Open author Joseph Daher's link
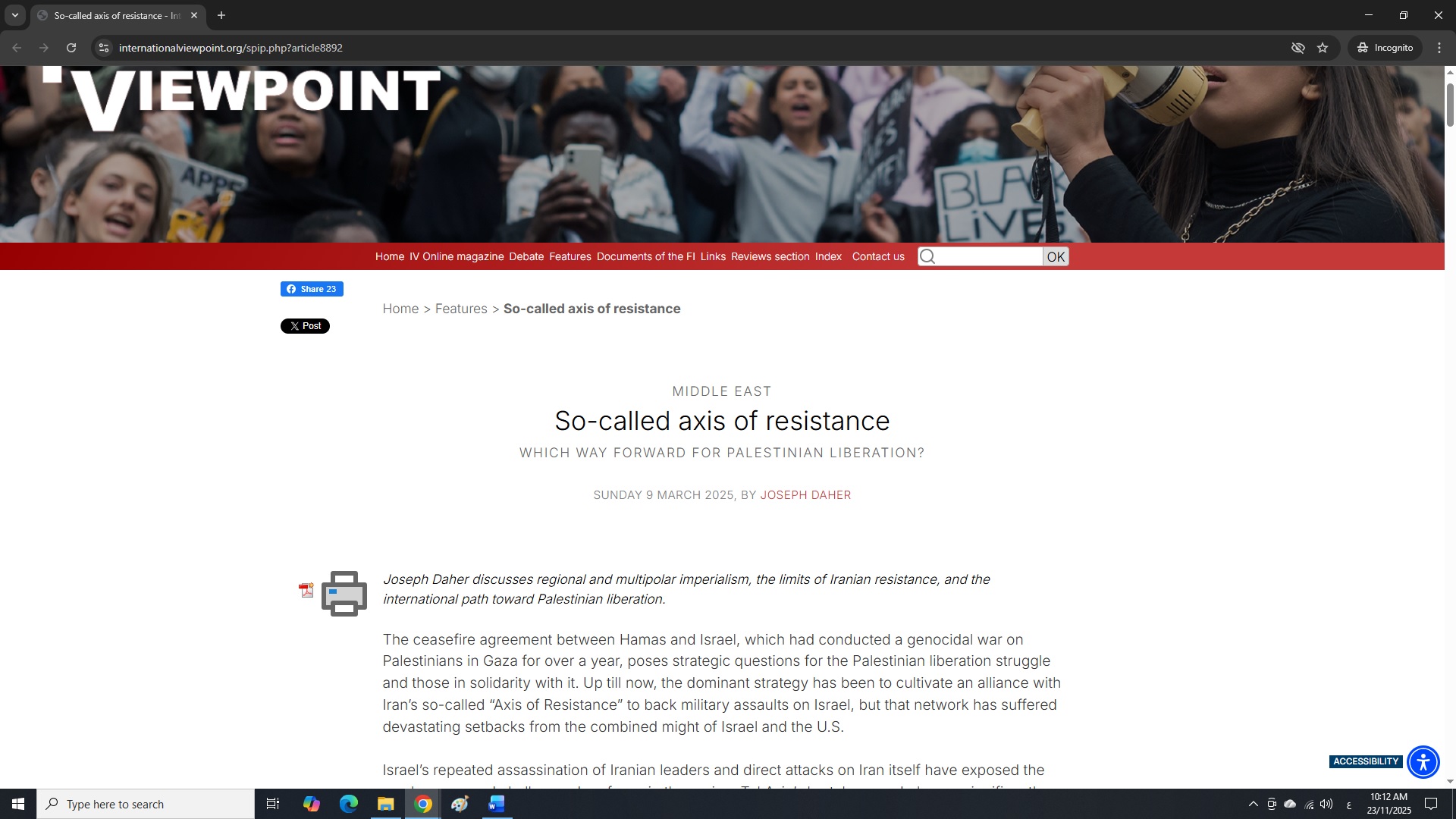Viewport: 1456px width, 819px height. pyautogui.click(x=805, y=495)
